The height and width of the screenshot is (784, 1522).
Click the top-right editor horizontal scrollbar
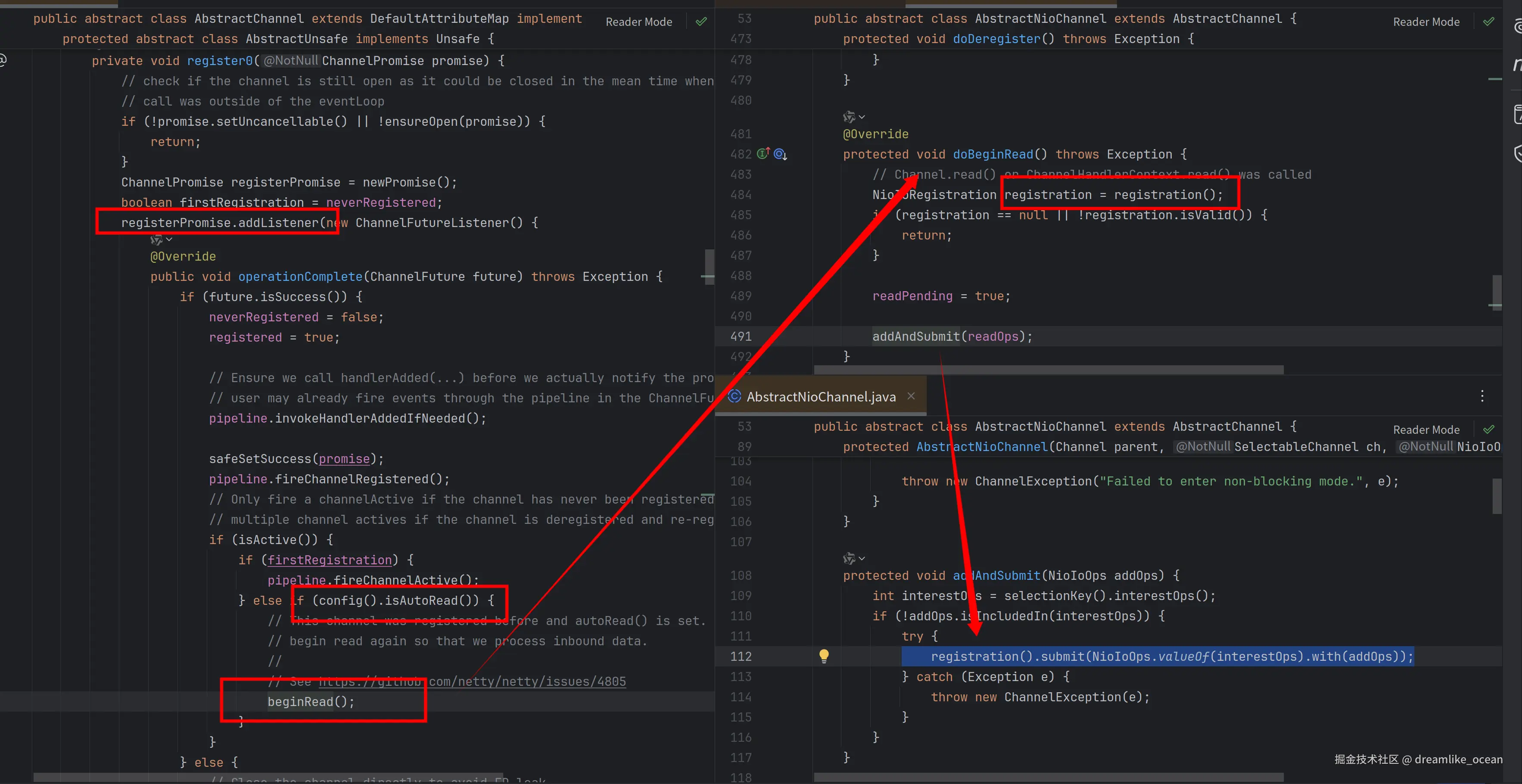pyautogui.click(x=1048, y=370)
